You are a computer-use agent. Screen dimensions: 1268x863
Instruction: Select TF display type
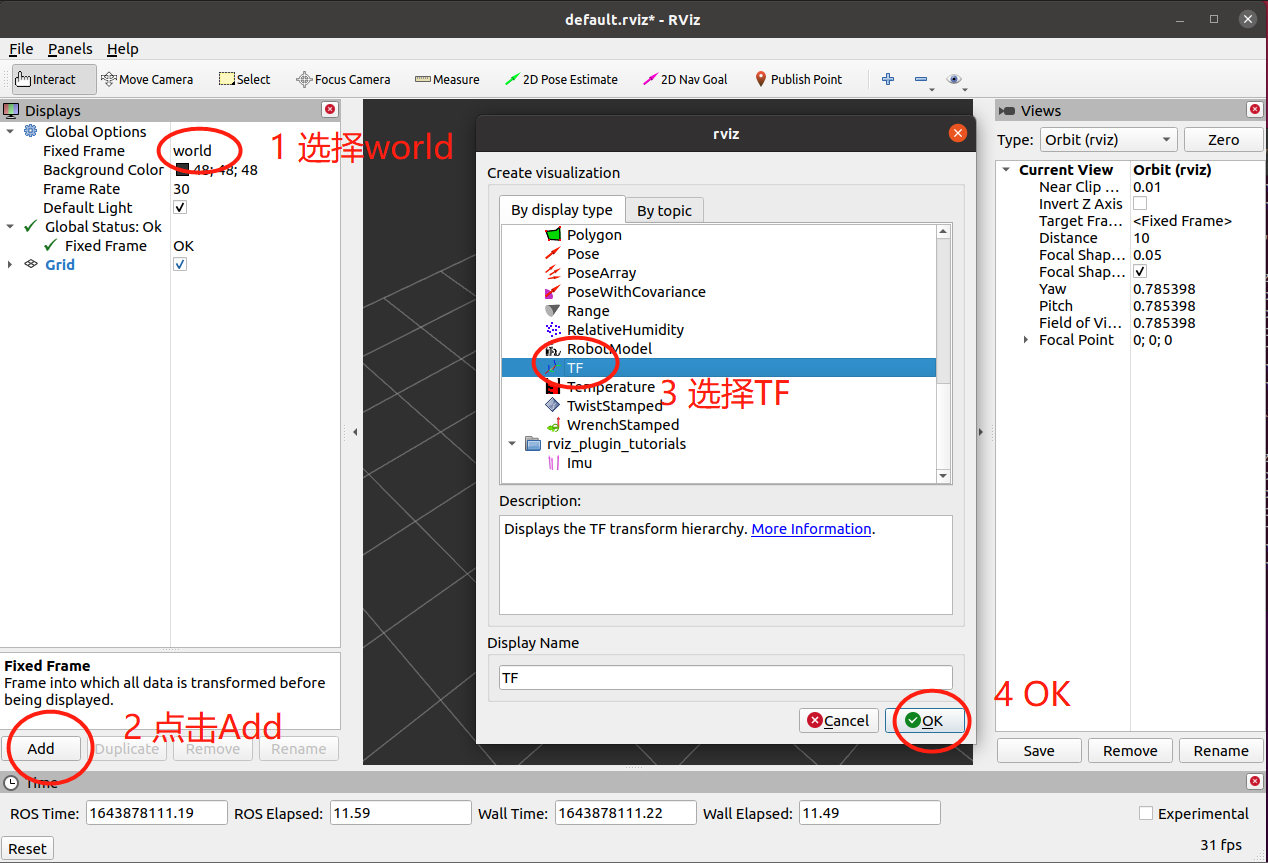pyautogui.click(x=718, y=368)
